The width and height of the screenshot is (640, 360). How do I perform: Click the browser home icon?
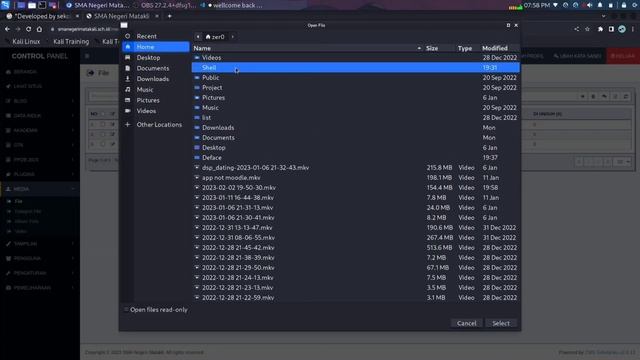(39, 29)
